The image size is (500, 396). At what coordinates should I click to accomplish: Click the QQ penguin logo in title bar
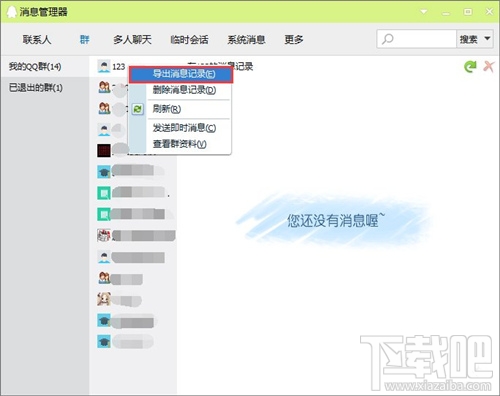tap(12, 12)
